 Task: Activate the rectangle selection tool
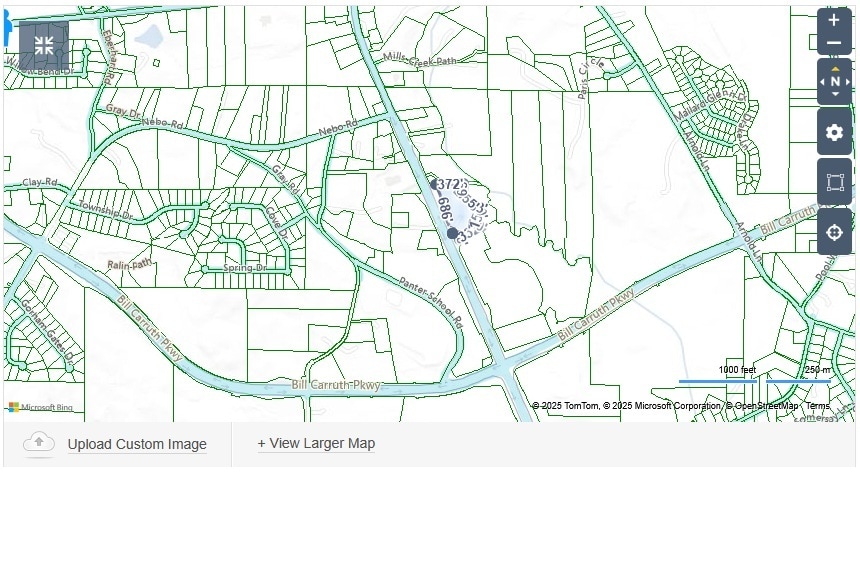(x=834, y=182)
